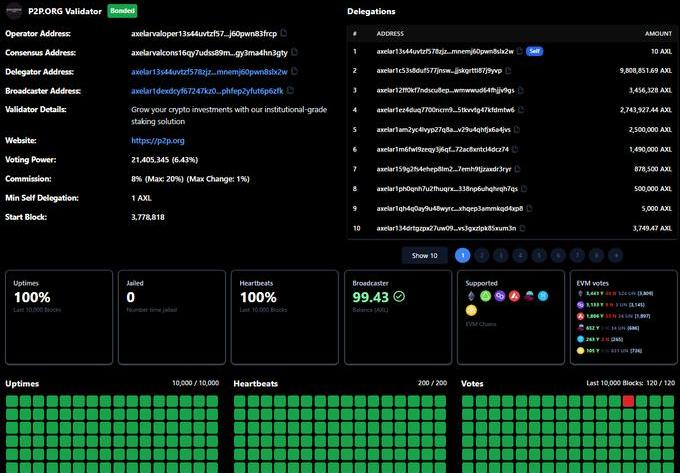Open address axelar1ph0qnh7u2fhuqrx delegation row 8
Image resolution: width=680 pixels, height=473 pixels.
447,189
